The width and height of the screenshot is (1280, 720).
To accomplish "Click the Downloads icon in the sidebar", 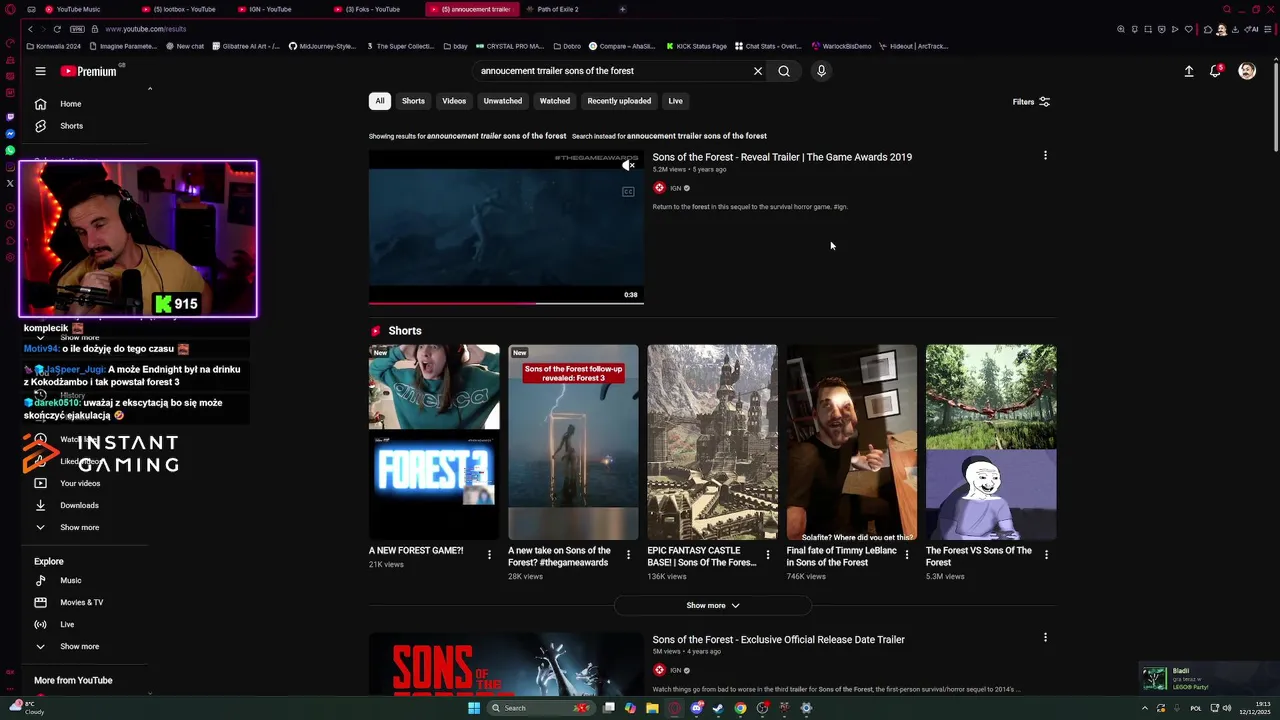I will coord(40,505).
